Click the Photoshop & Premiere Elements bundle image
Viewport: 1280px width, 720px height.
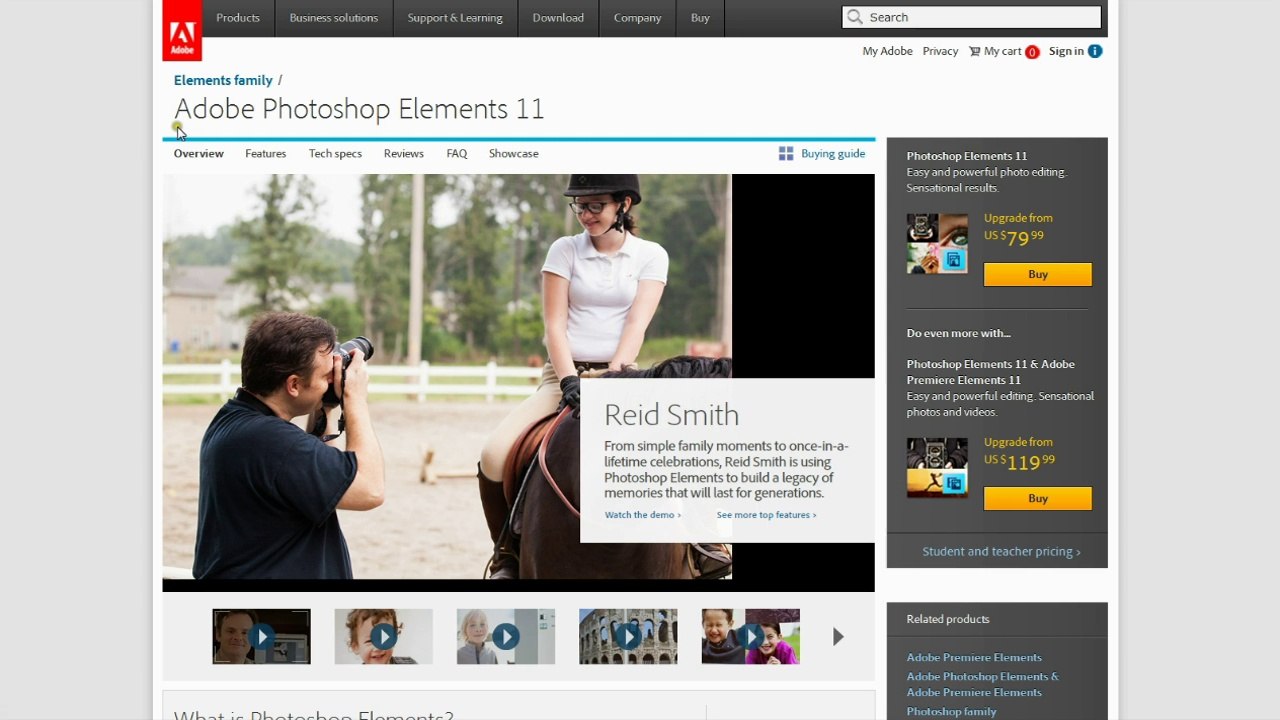[937, 467]
